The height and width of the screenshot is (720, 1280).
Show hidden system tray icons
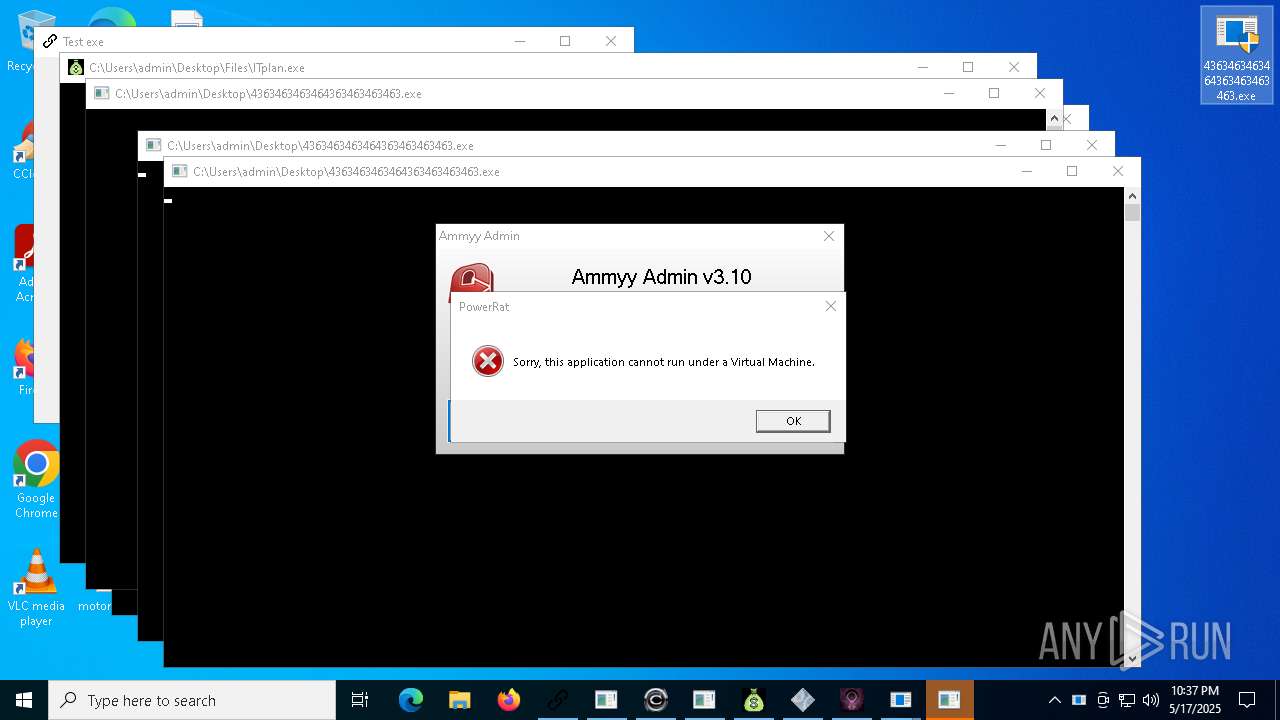[1054, 700]
